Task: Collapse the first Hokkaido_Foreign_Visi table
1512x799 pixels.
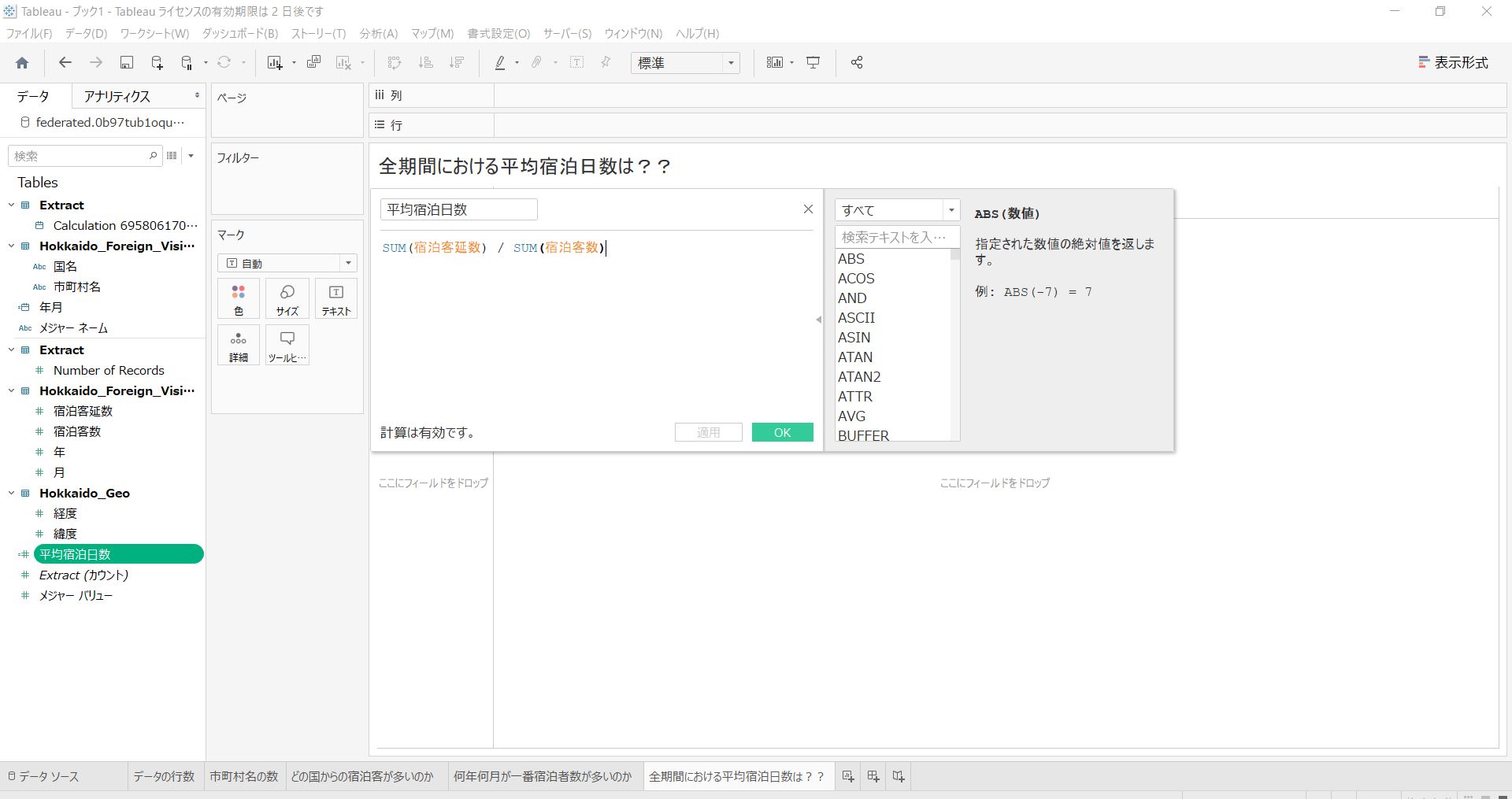Action: pyautogui.click(x=12, y=246)
